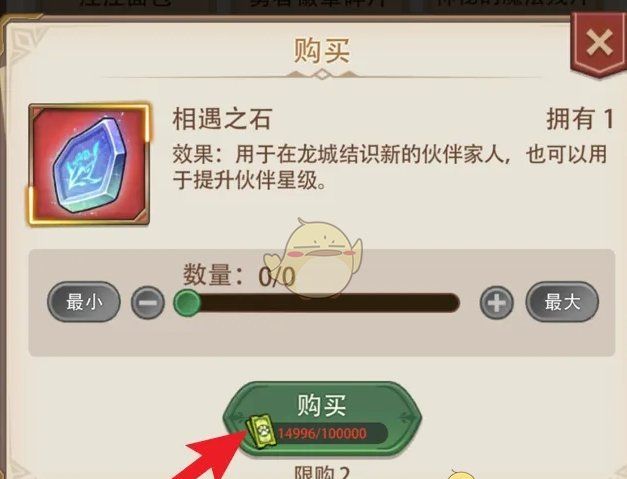Click the 相遇之石 item name text

point(222,119)
